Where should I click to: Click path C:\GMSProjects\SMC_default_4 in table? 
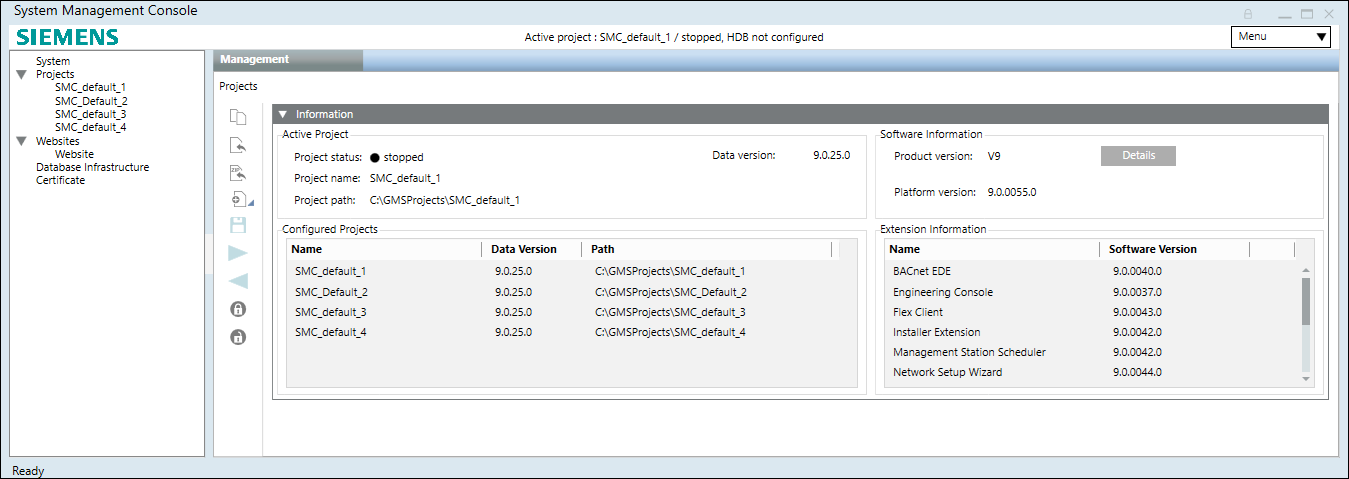670,332
